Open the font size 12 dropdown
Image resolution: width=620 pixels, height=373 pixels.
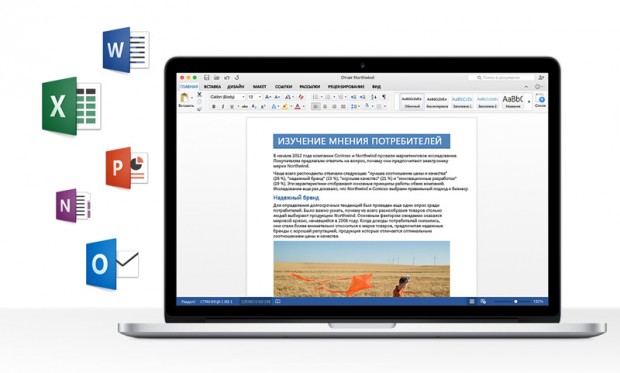(x=254, y=97)
